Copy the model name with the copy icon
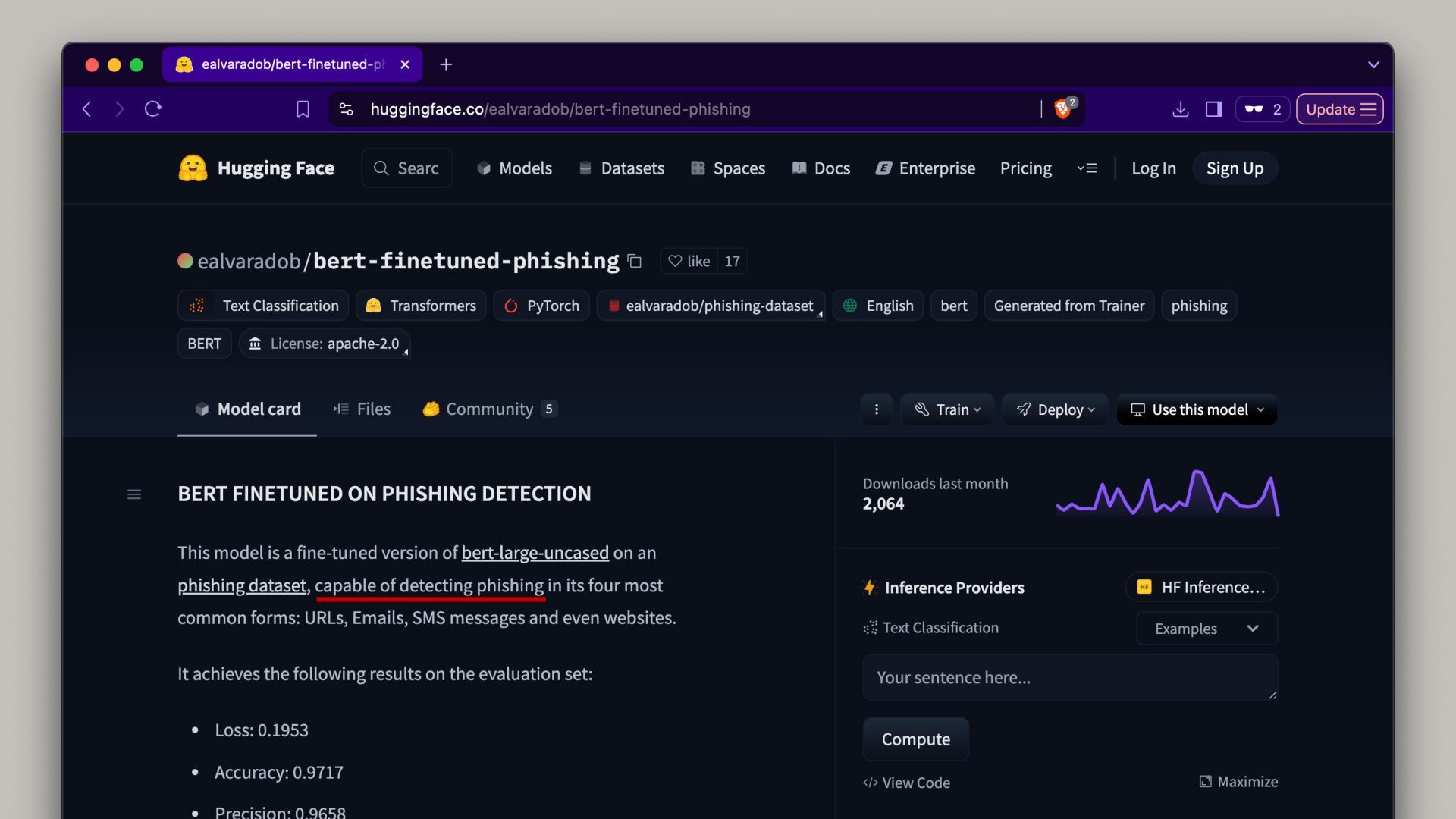Viewport: 1456px width, 819px height. [635, 262]
